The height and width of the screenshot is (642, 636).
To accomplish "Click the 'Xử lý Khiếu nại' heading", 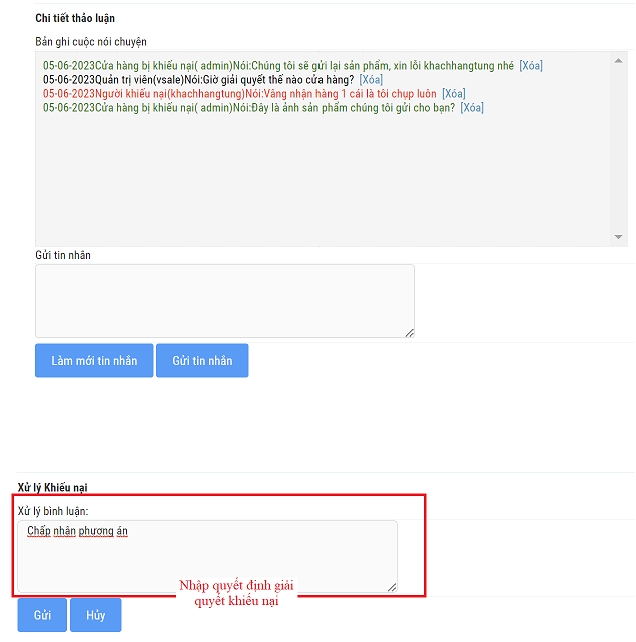I will click(x=52, y=488).
